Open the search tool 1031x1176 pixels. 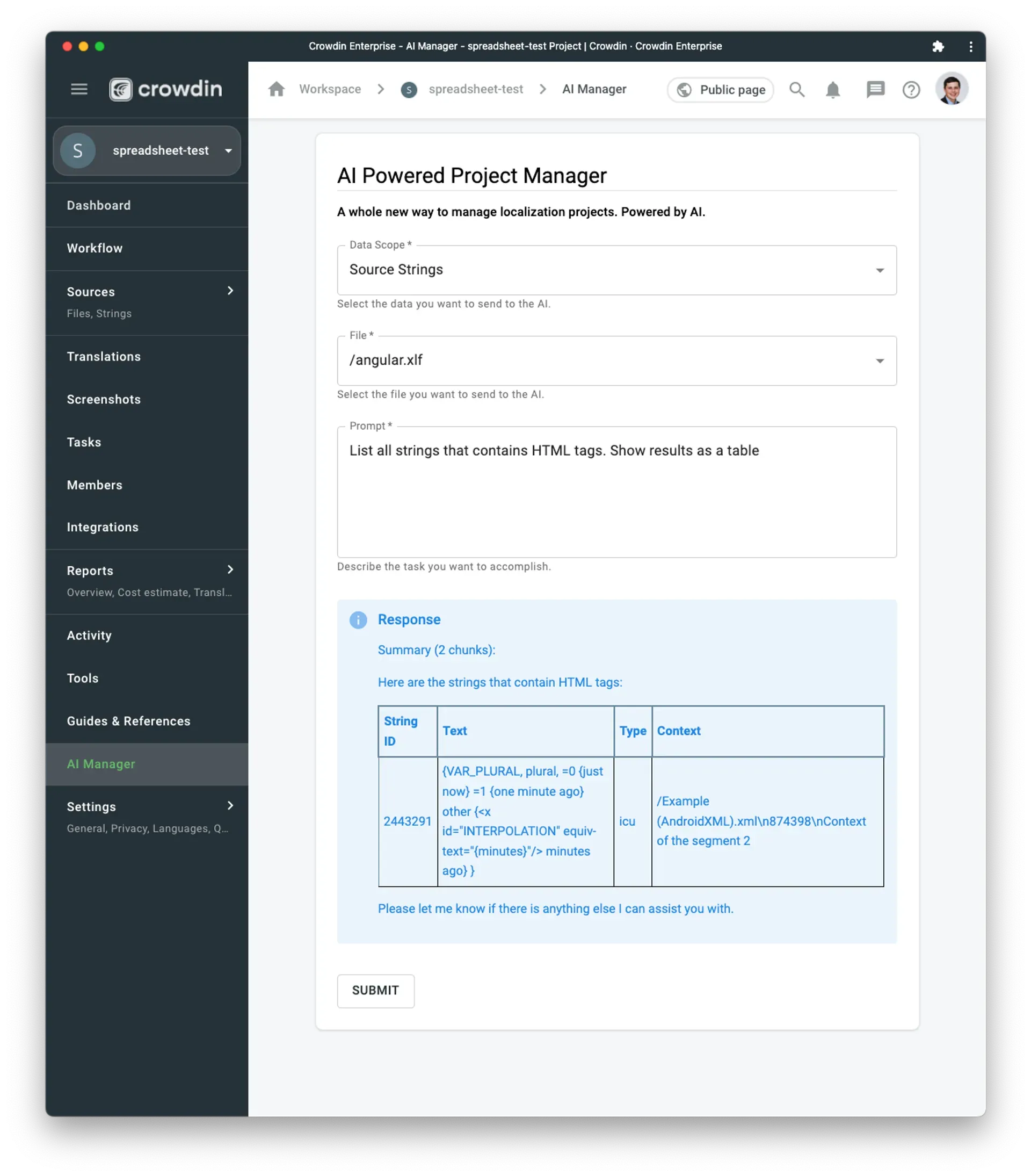point(797,90)
